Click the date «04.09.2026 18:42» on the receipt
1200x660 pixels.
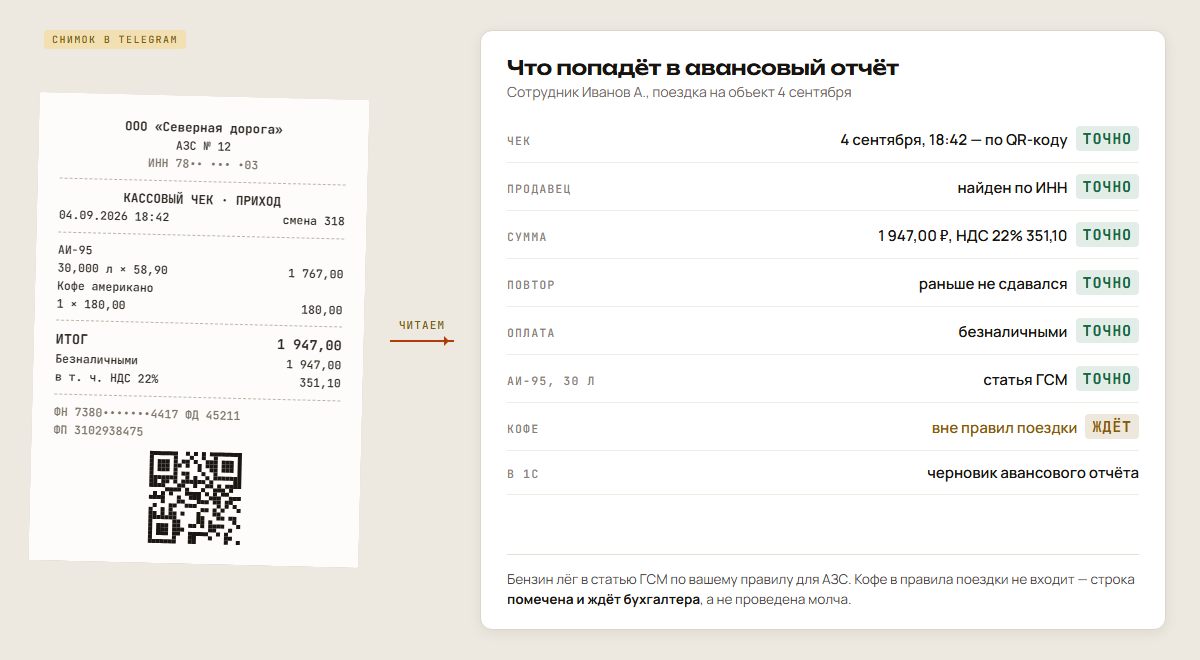click(x=114, y=216)
